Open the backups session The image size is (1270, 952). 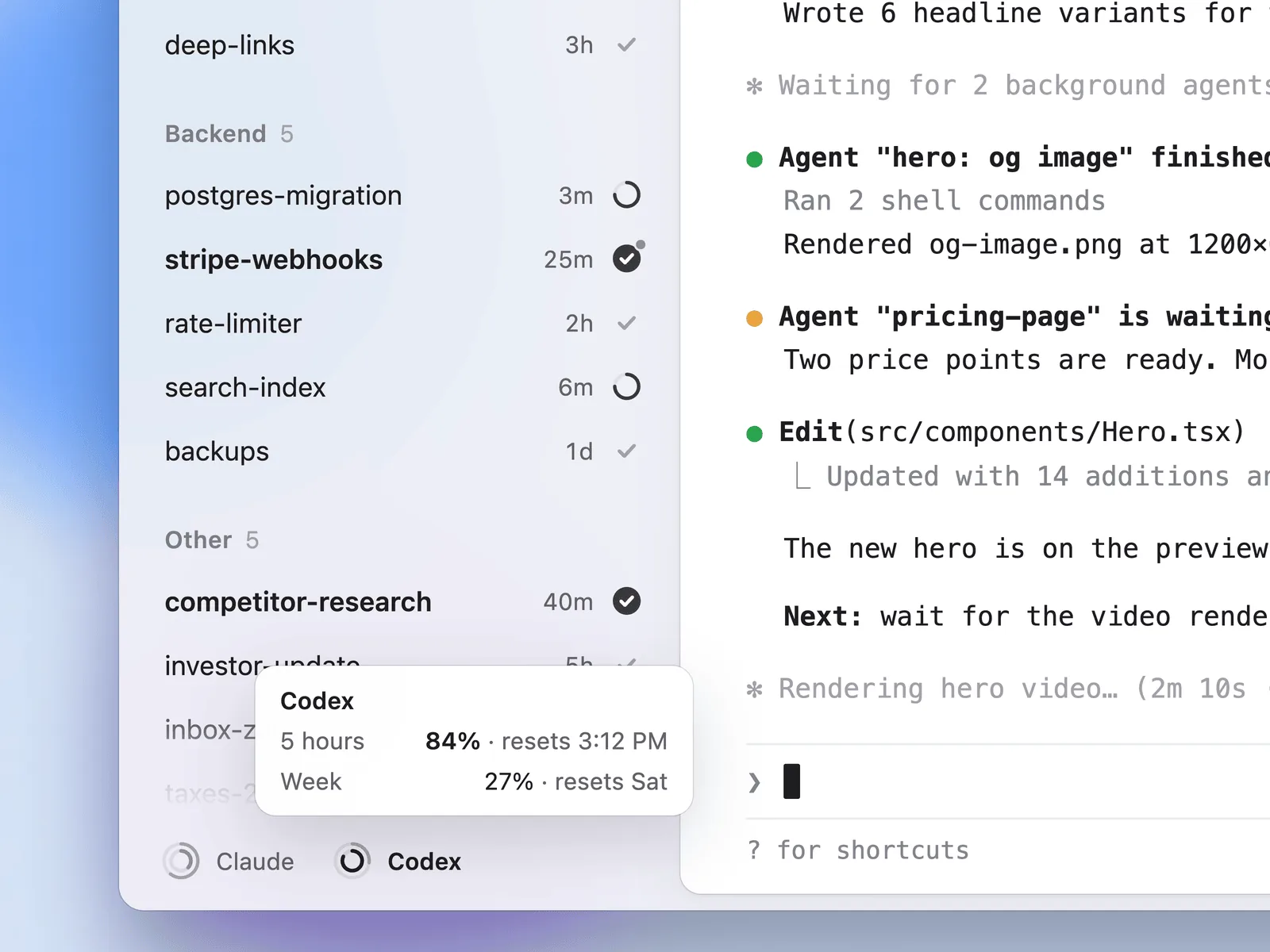(402, 451)
